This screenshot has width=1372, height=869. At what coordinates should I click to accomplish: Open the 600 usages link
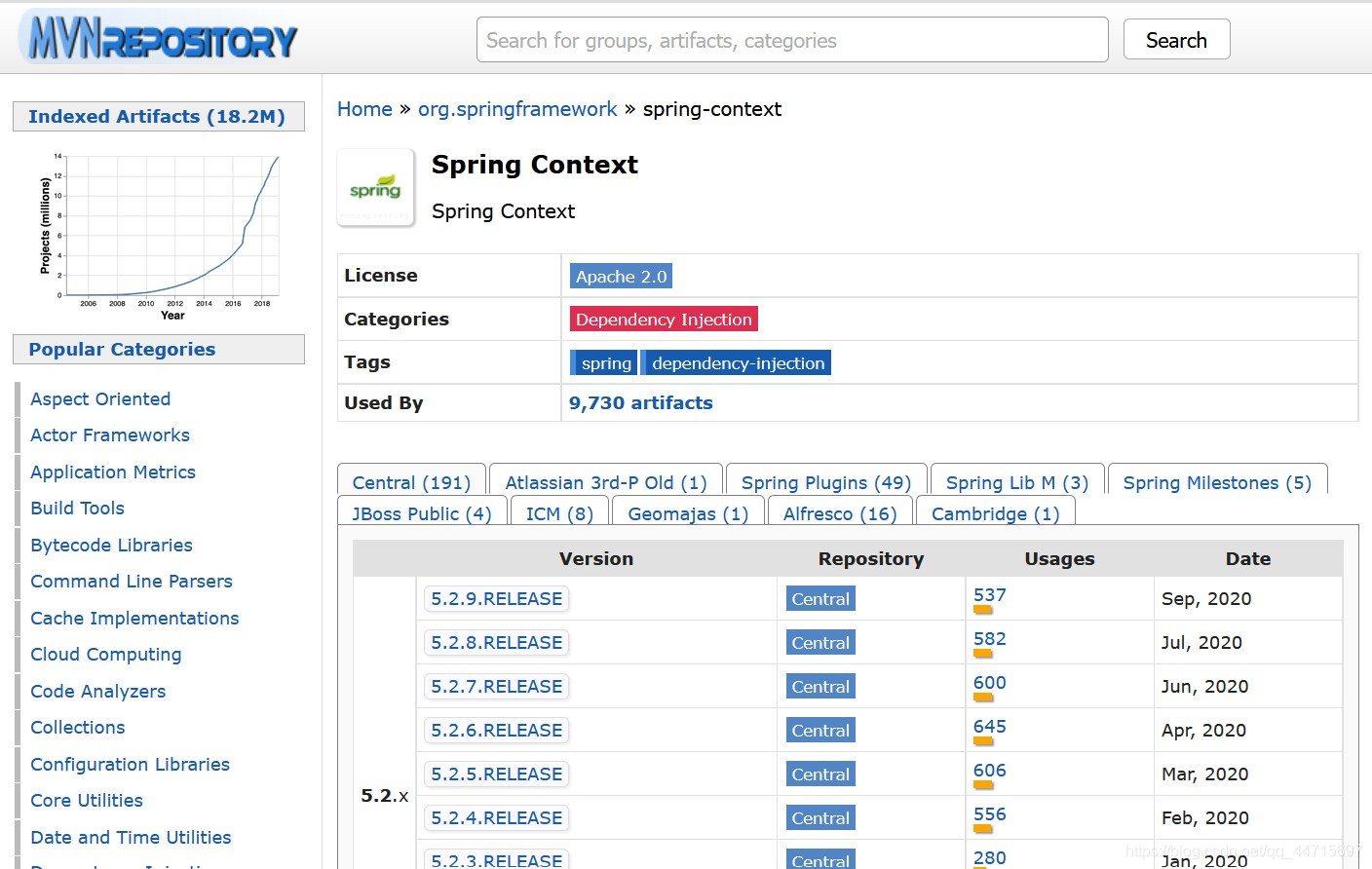coord(990,683)
